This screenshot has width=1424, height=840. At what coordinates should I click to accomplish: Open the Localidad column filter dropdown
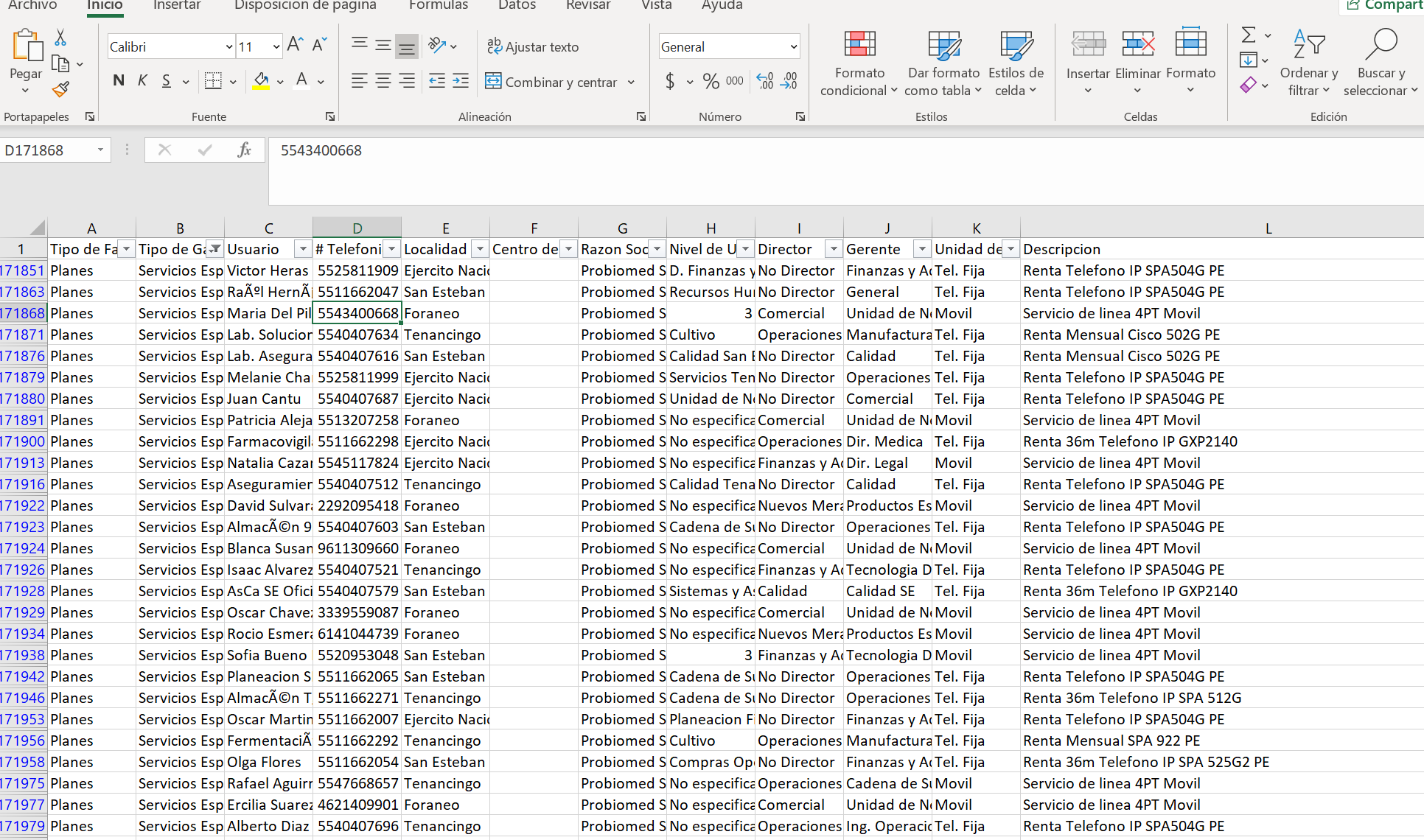click(480, 249)
